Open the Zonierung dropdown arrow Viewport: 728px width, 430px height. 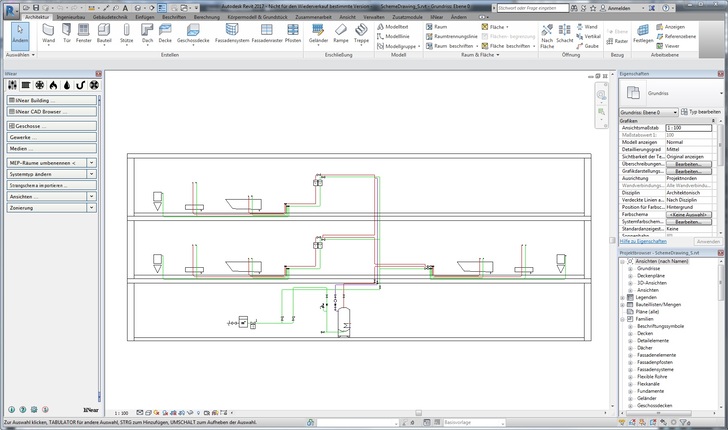90,209
